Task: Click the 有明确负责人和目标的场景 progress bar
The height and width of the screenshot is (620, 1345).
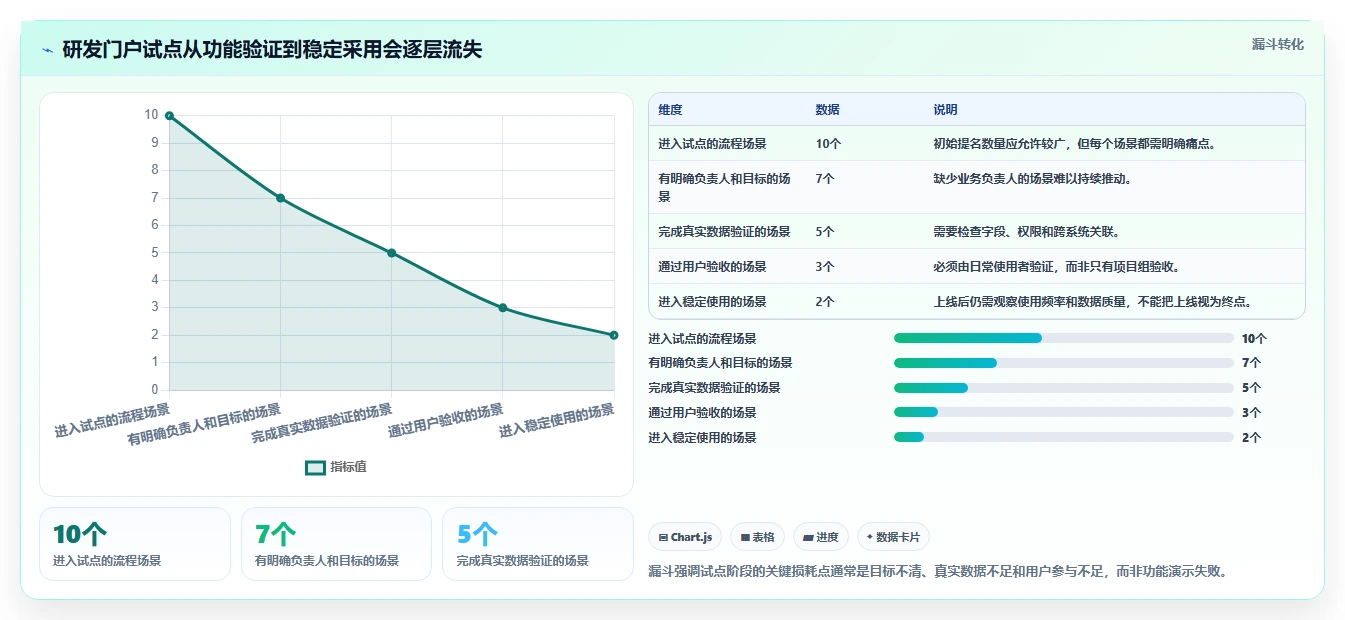Action: [x=1064, y=363]
